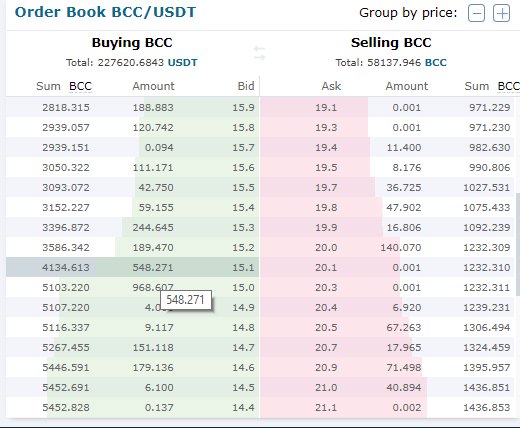
Task: Click buy amount 151.118
Action: [x=153, y=347]
